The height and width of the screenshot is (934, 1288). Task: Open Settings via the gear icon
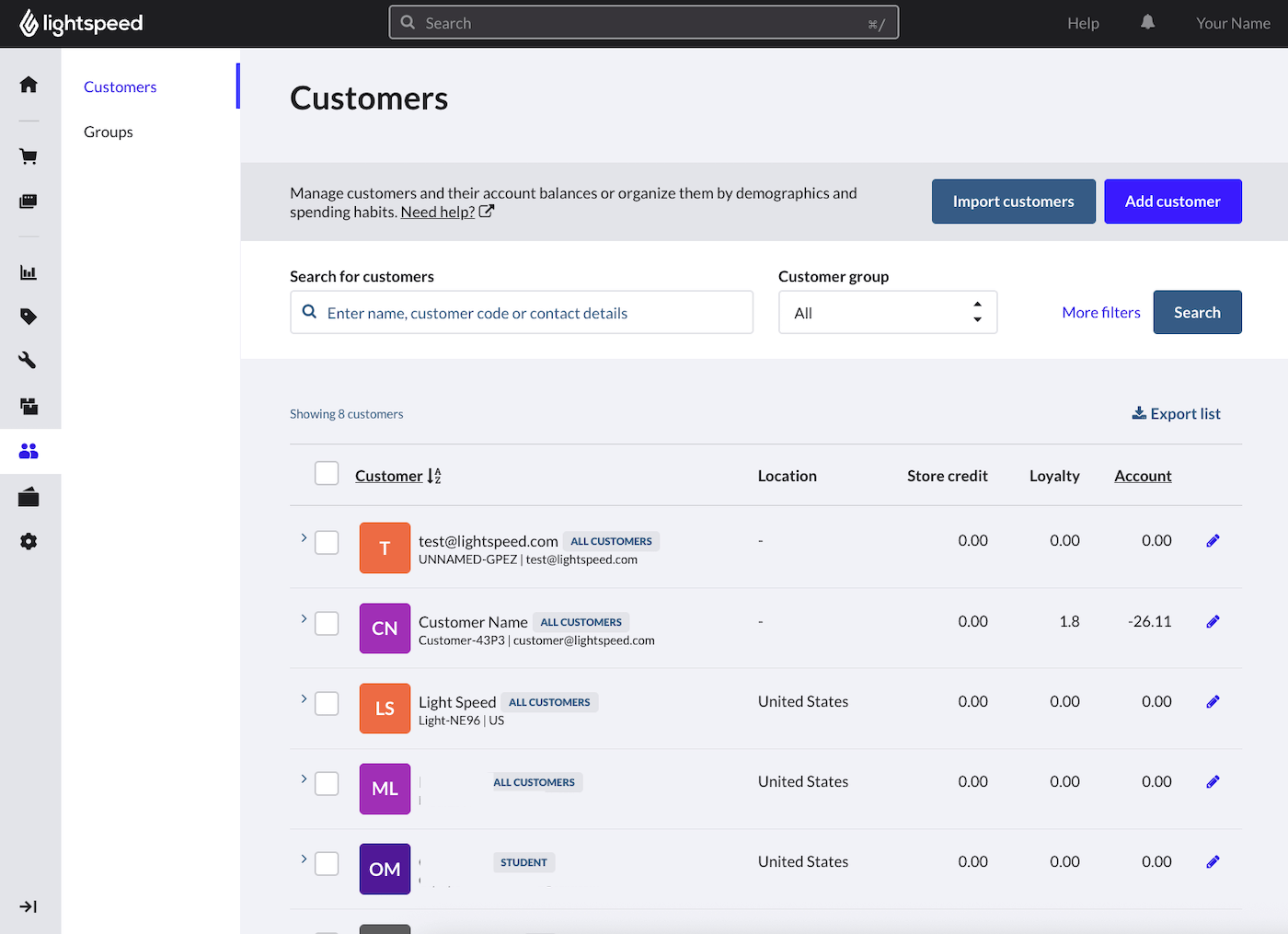pyautogui.click(x=29, y=541)
